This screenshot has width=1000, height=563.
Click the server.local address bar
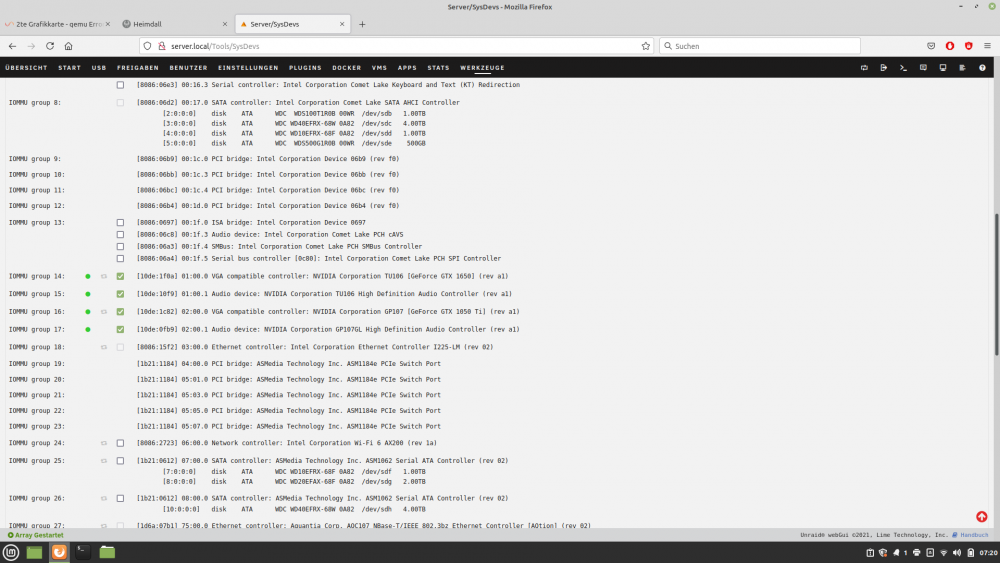395,46
